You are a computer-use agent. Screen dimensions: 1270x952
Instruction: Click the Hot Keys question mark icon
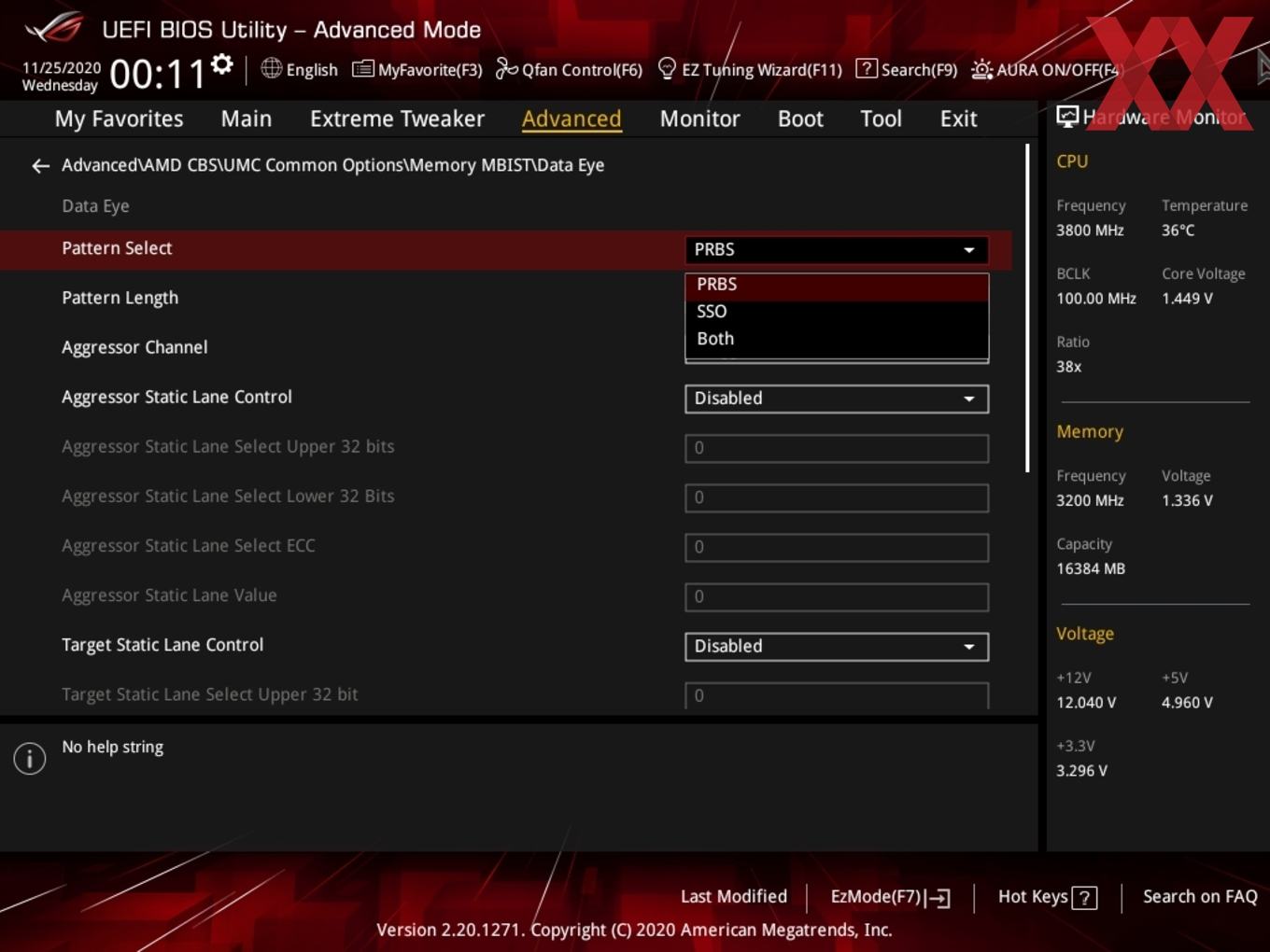coord(1084,898)
